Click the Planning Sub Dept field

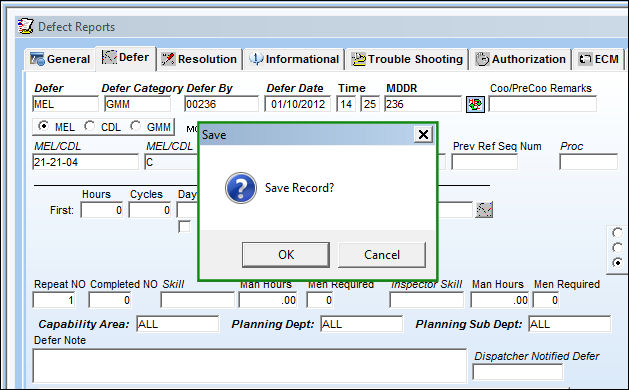570,324
